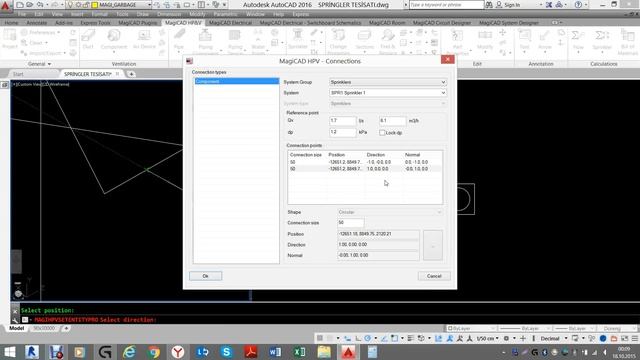This screenshot has height=360, width=640.
Task: Click the Connection size input field
Action: point(350,223)
